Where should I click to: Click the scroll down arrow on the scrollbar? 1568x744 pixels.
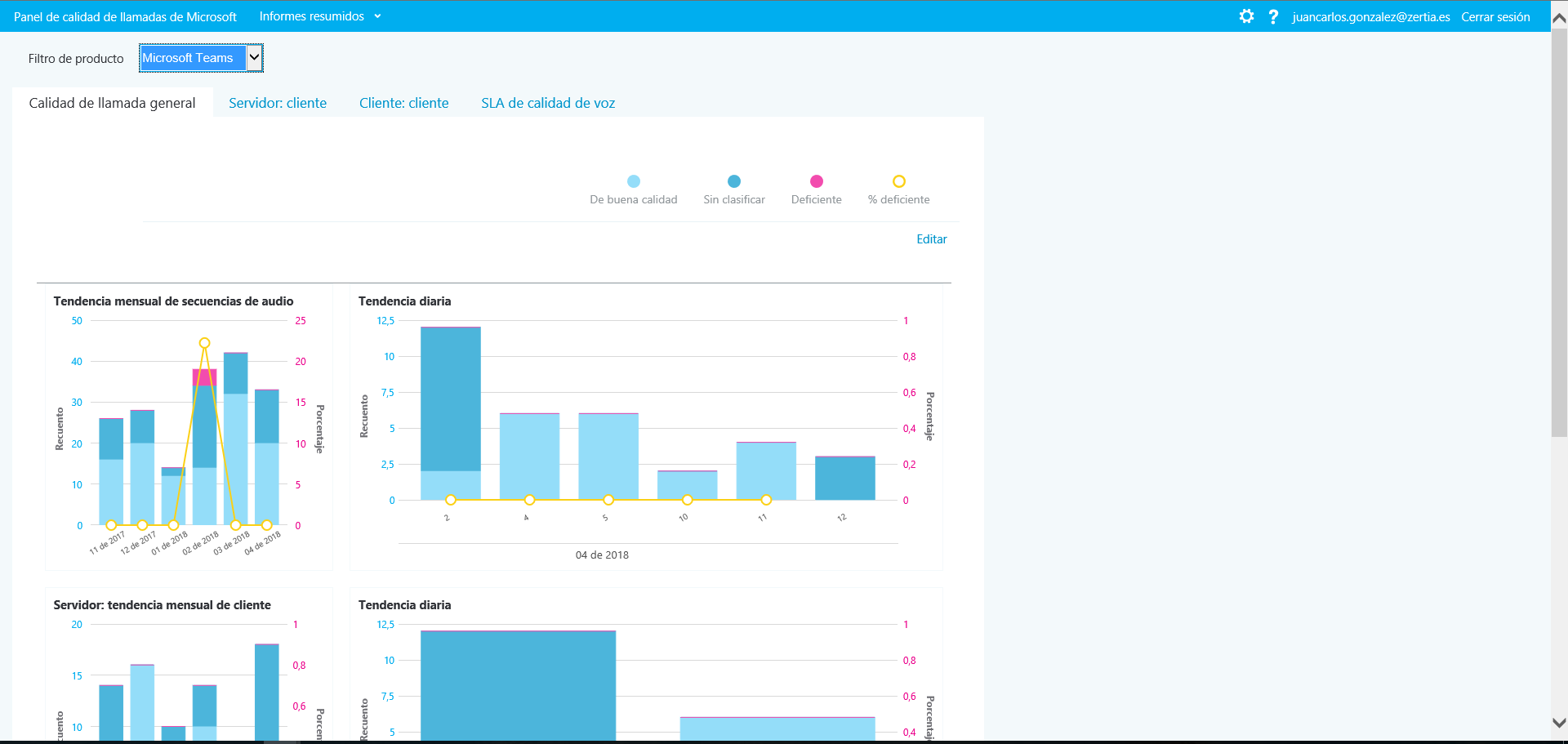(1559, 723)
